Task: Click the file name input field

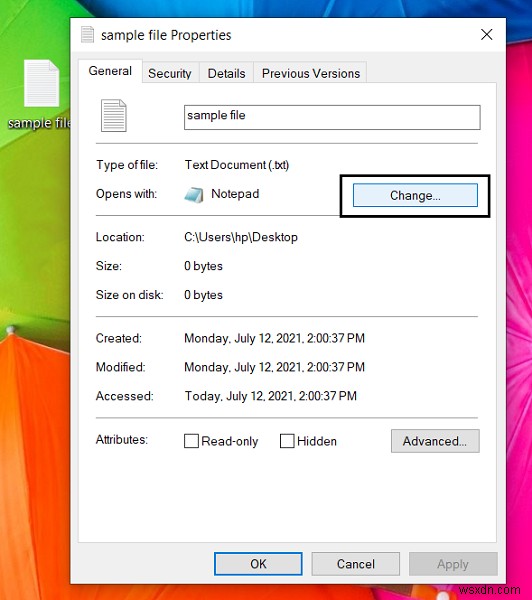Action: tap(332, 117)
